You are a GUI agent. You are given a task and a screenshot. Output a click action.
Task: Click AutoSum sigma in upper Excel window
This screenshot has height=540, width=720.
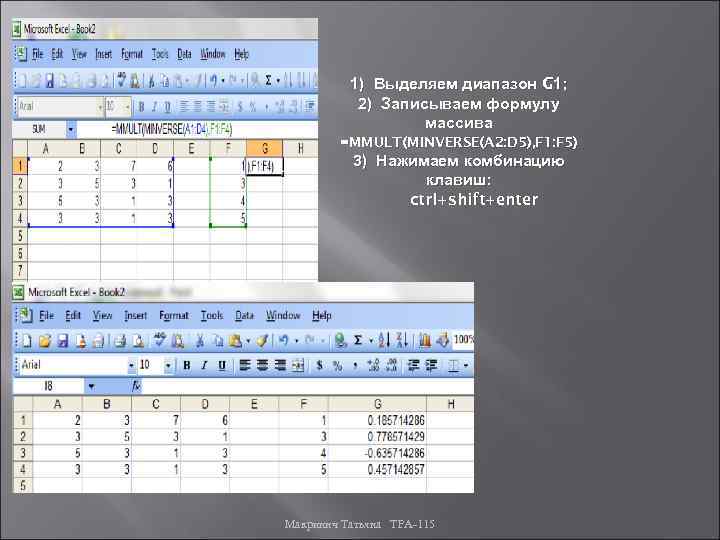[268, 81]
